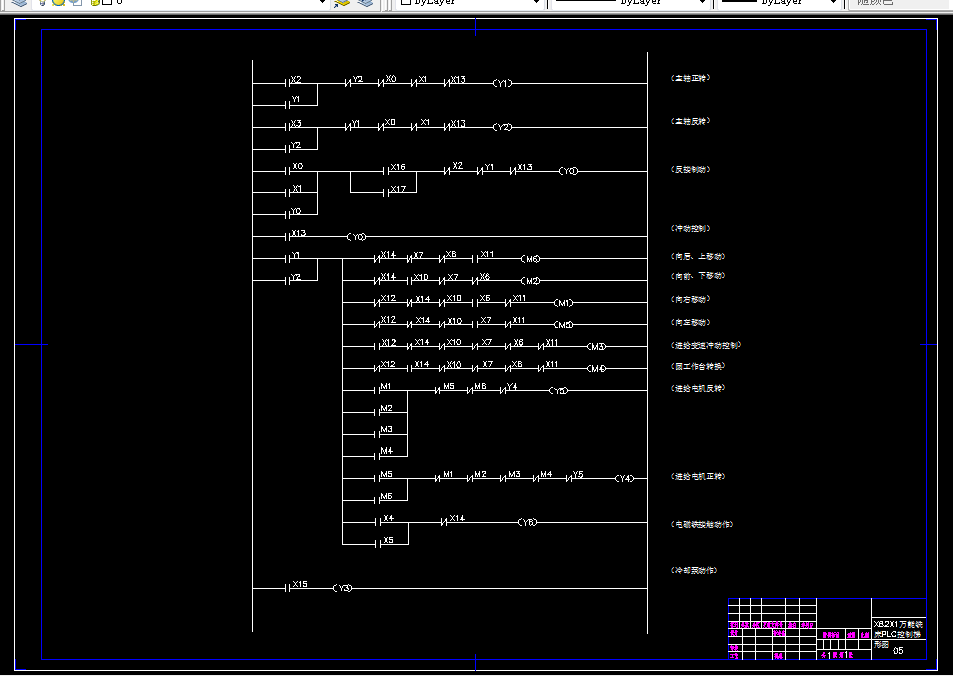
Task: Select the 主轴反转 comment text
Action: point(690,121)
